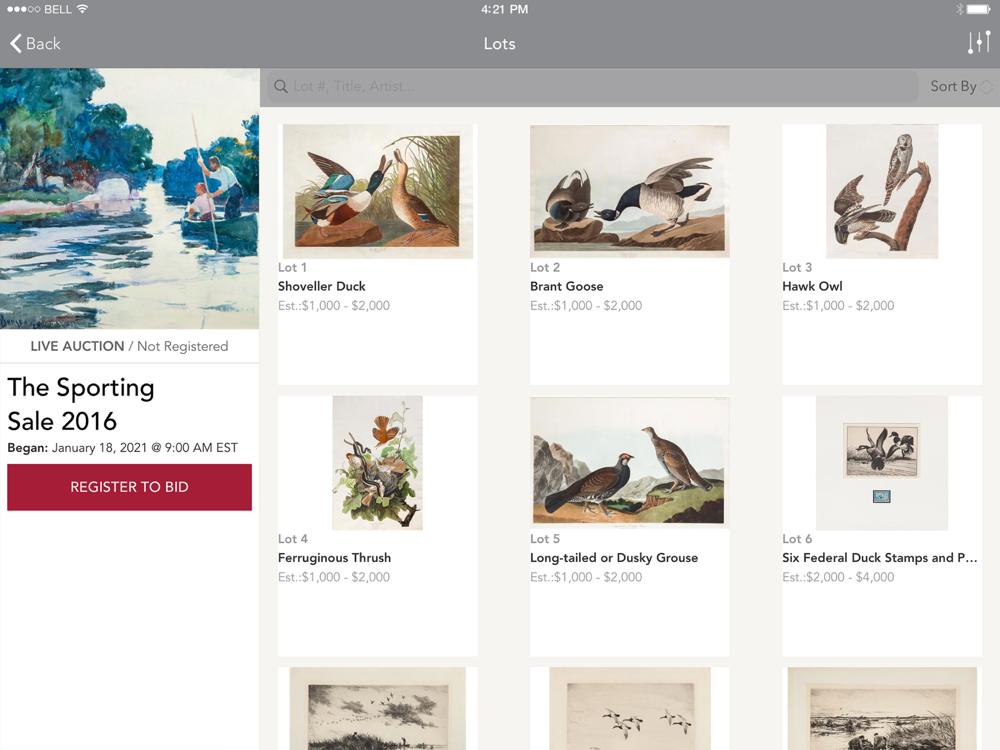Tap Hawk Owl estimate text

coord(838,305)
